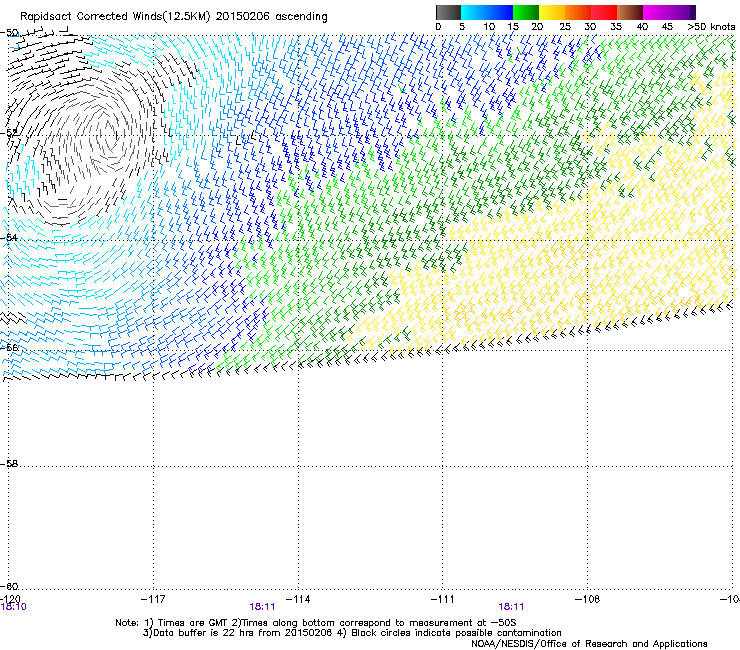This screenshot has width=740, height=650.
Task: Click the purple '18:11' label near -114
Action: click(x=262, y=607)
